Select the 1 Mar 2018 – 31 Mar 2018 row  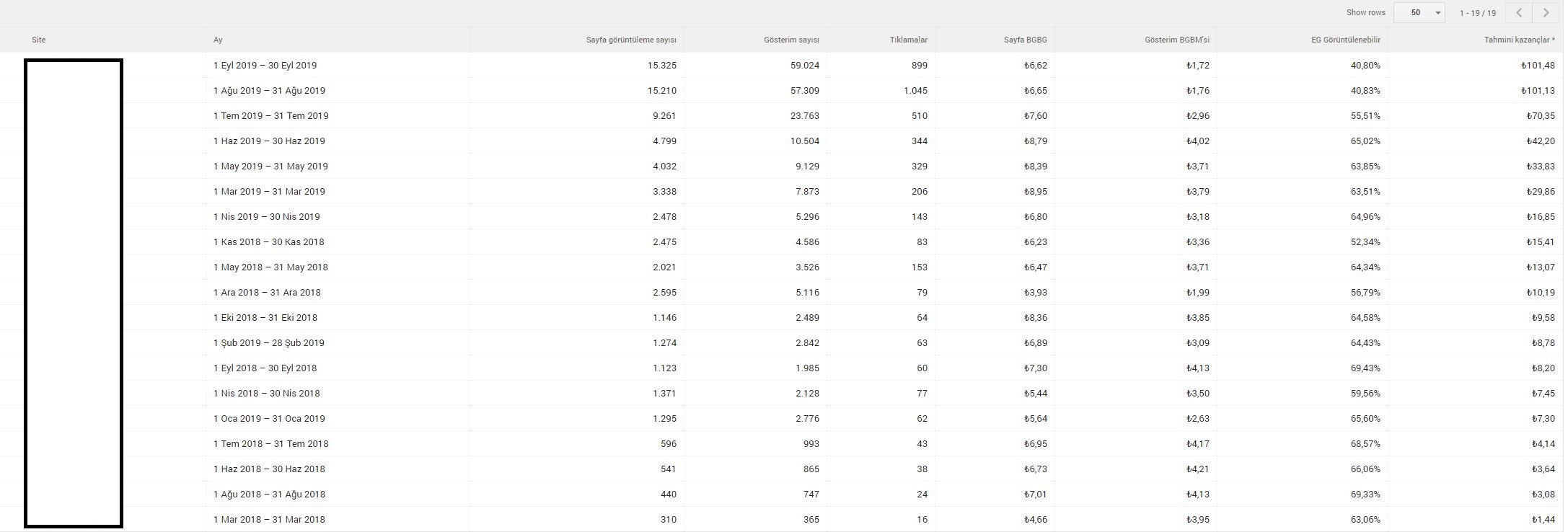click(782, 519)
